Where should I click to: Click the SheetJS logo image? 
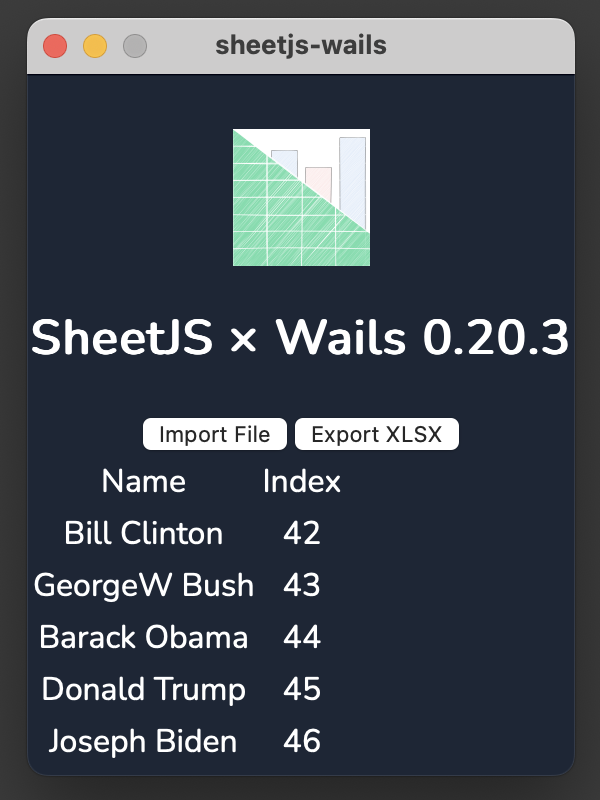(x=300, y=197)
